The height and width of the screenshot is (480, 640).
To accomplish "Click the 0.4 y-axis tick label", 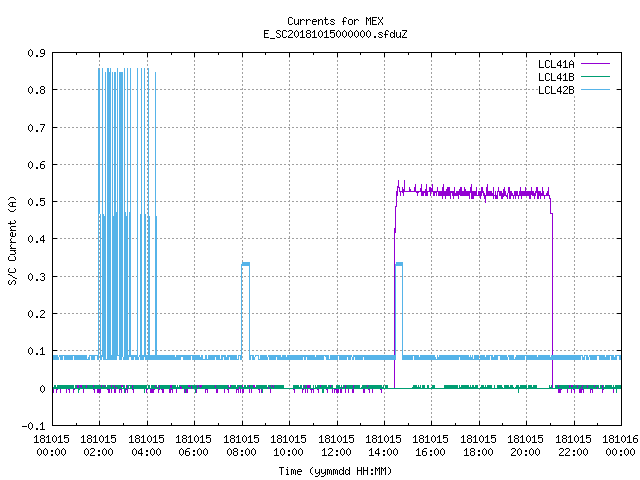I will pos(36,239).
